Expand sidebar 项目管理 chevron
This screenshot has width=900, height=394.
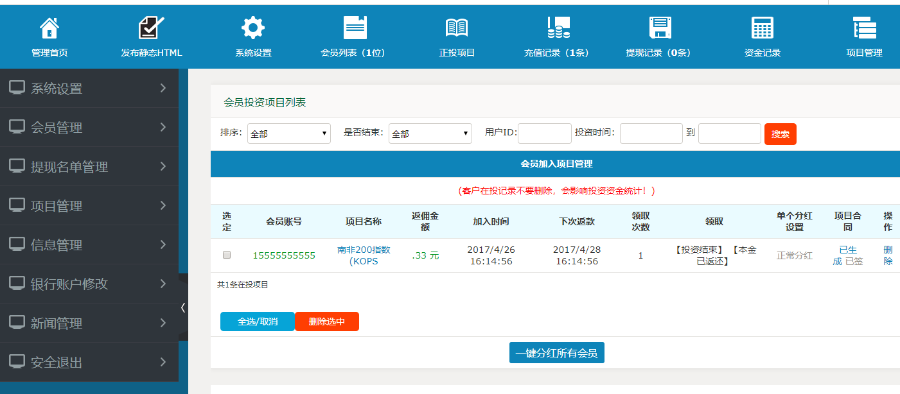pos(163,205)
